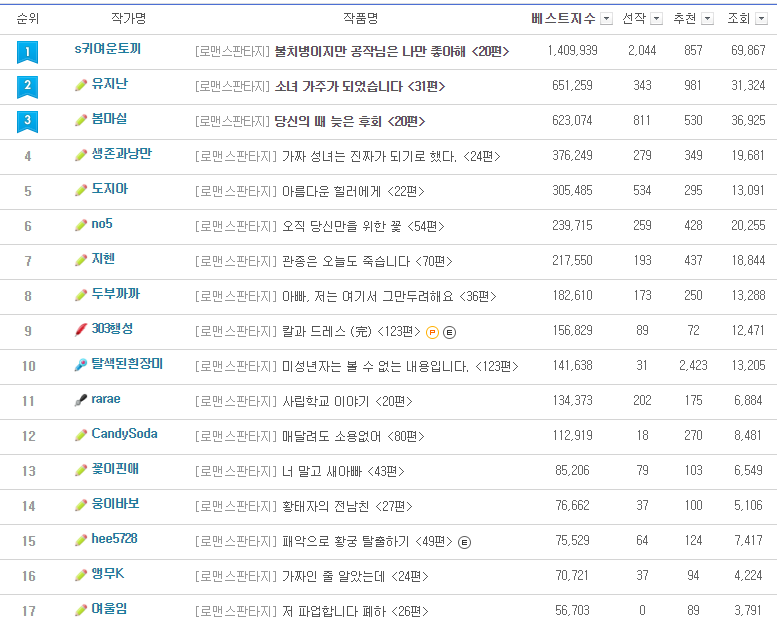Open novel 오직 당신만을 위한 꽃

363,227
